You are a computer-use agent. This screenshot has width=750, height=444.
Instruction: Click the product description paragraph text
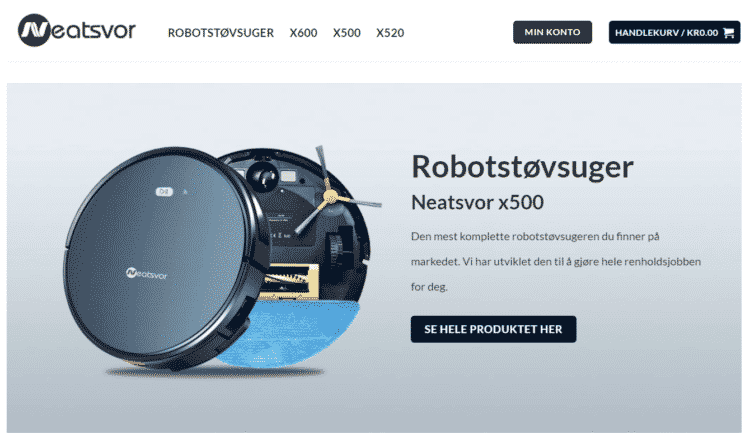(x=556, y=262)
